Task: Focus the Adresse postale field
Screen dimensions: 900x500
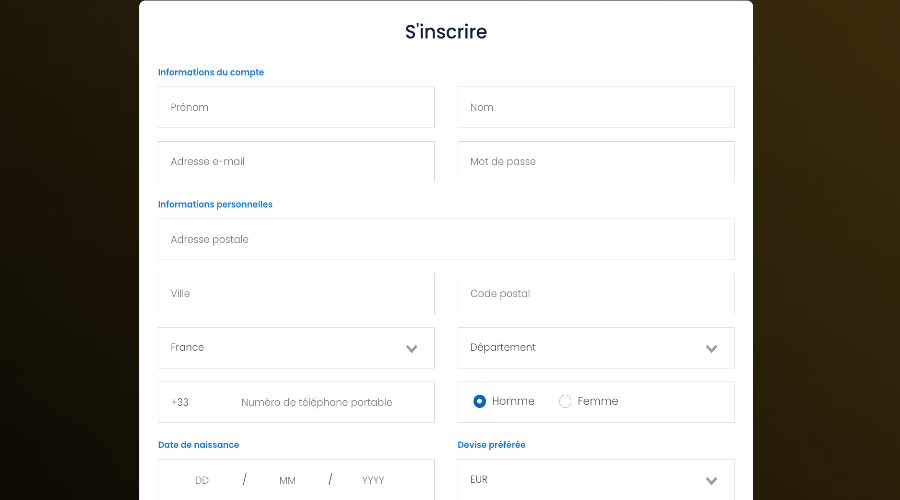Action: pyautogui.click(x=446, y=239)
